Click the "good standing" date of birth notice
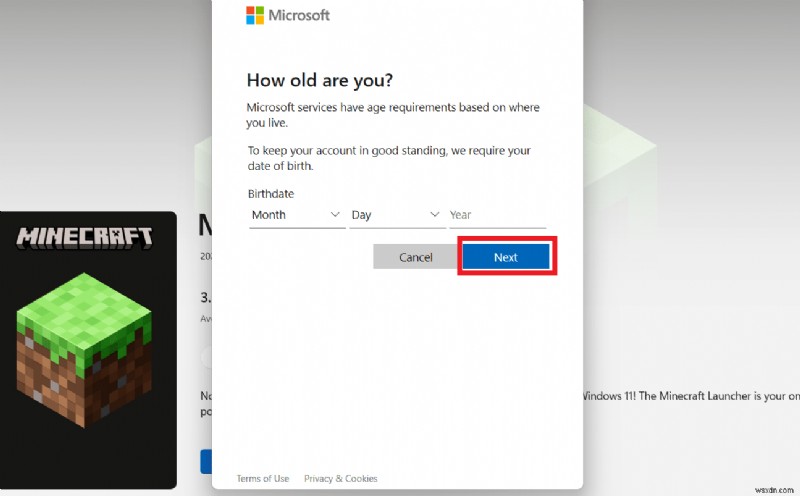Image resolution: width=800 pixels, height=496 pixels. pos(388,158)
